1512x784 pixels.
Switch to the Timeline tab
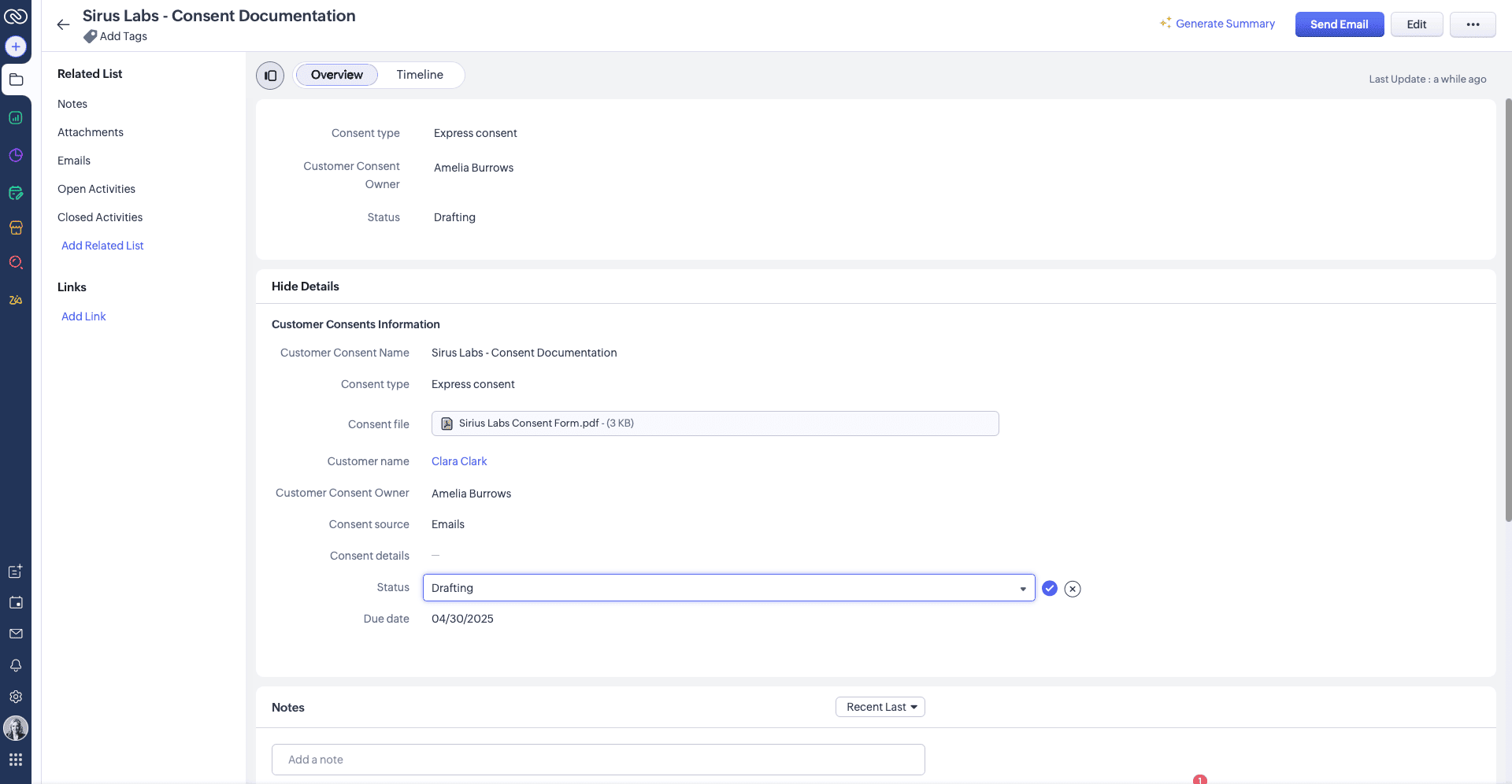tap(420, 75)
